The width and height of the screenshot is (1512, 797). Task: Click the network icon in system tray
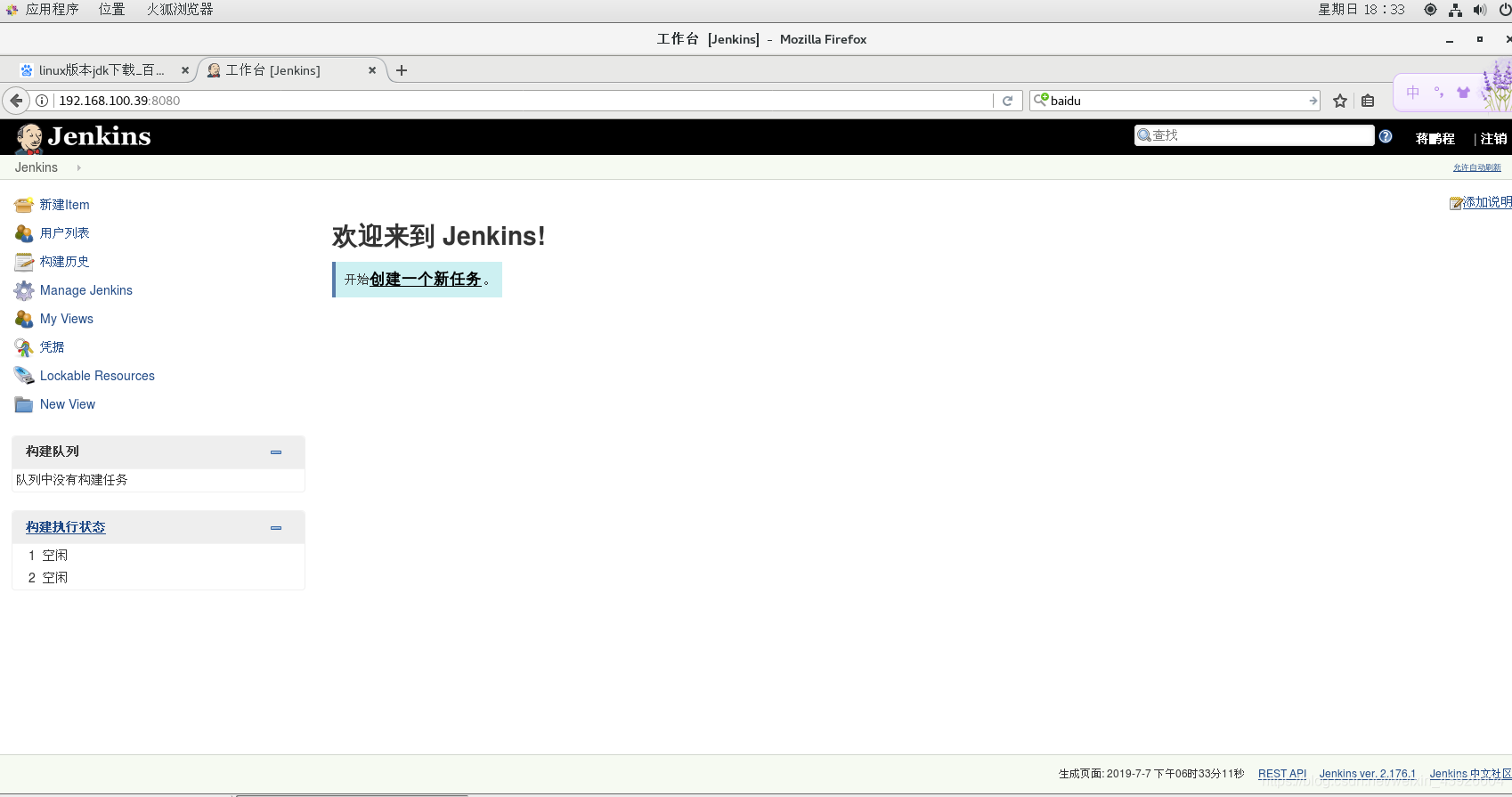[x=1455, y=10]
